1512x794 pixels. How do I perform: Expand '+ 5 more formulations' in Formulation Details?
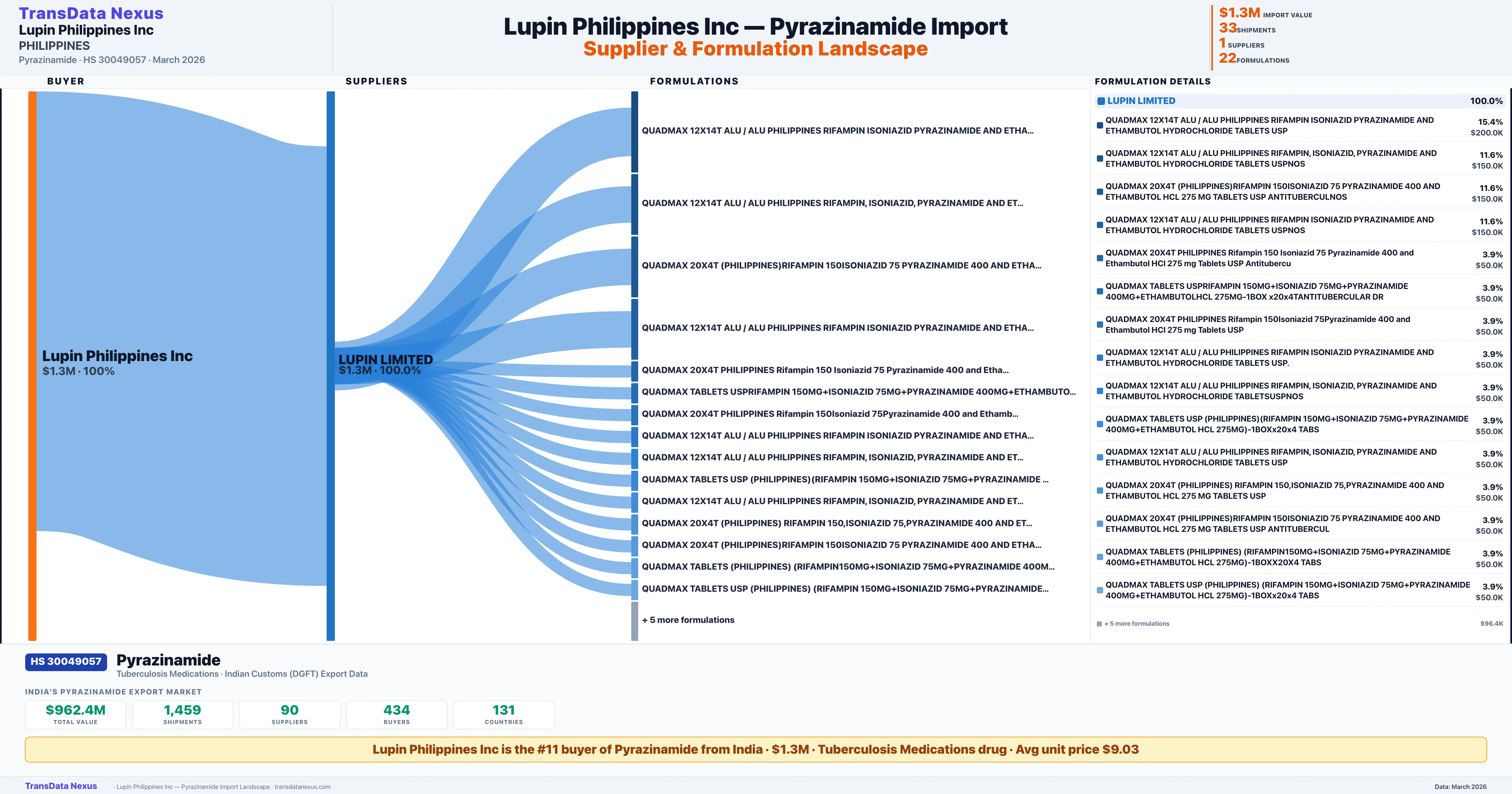tap(1136, 623)
